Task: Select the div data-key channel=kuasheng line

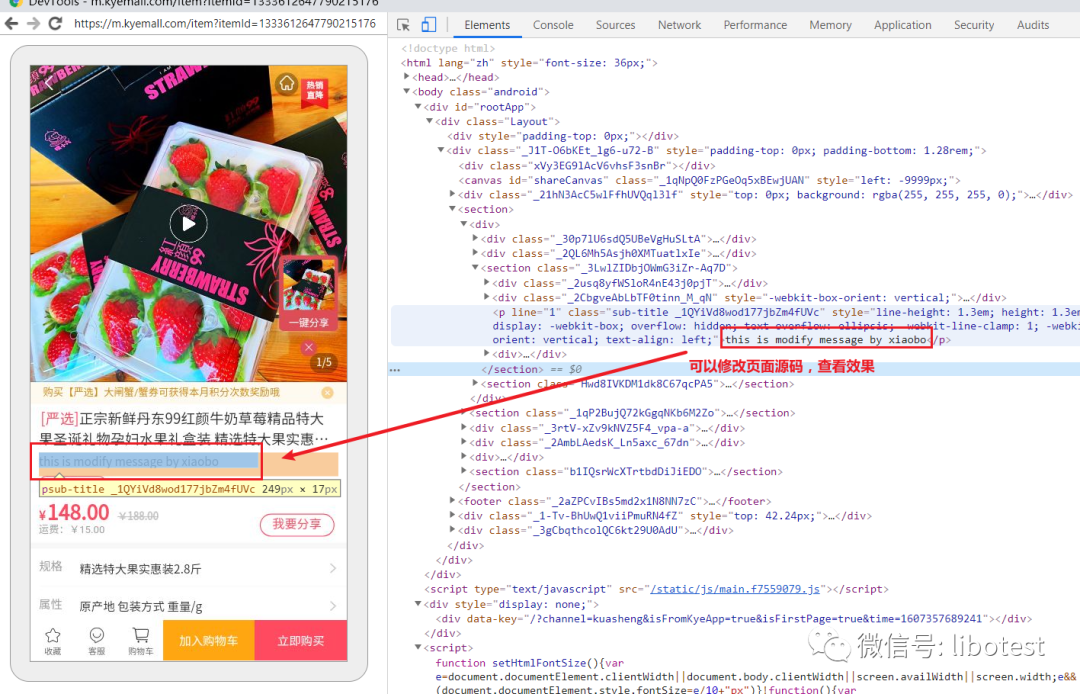Action: pyautogui.click(x=734, y=619)
